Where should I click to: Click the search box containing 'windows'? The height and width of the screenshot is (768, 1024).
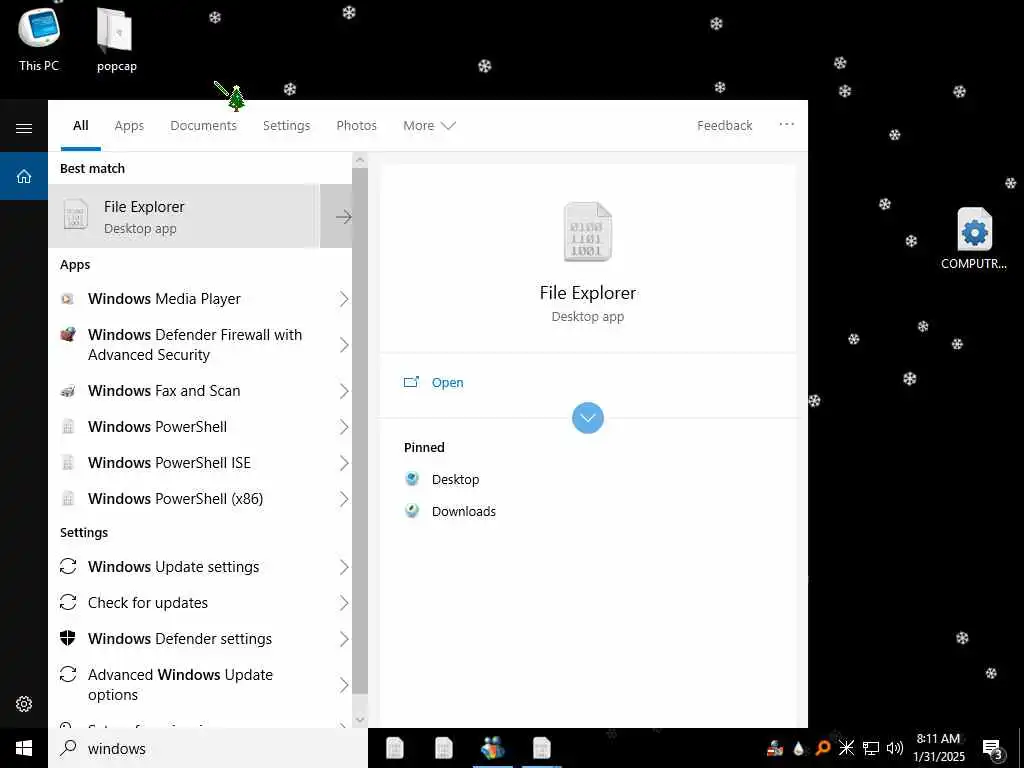pos(208,748)
